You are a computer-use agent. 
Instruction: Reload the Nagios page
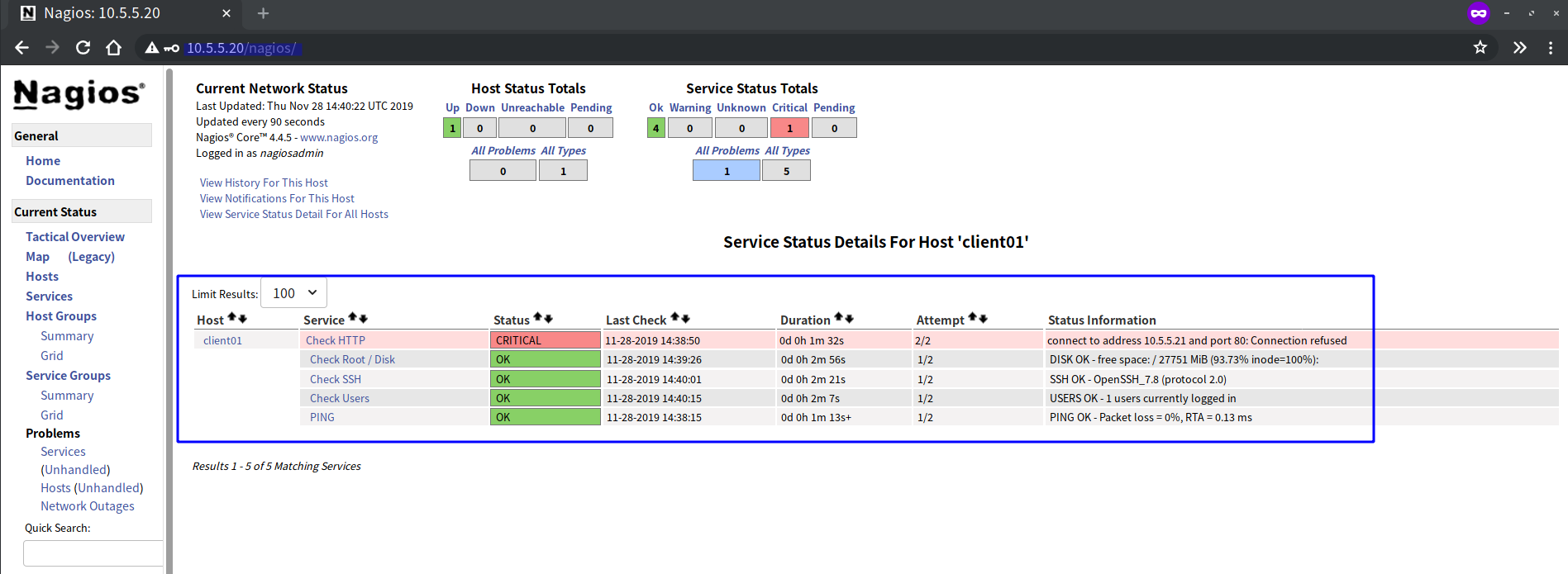tap(83, 48)
